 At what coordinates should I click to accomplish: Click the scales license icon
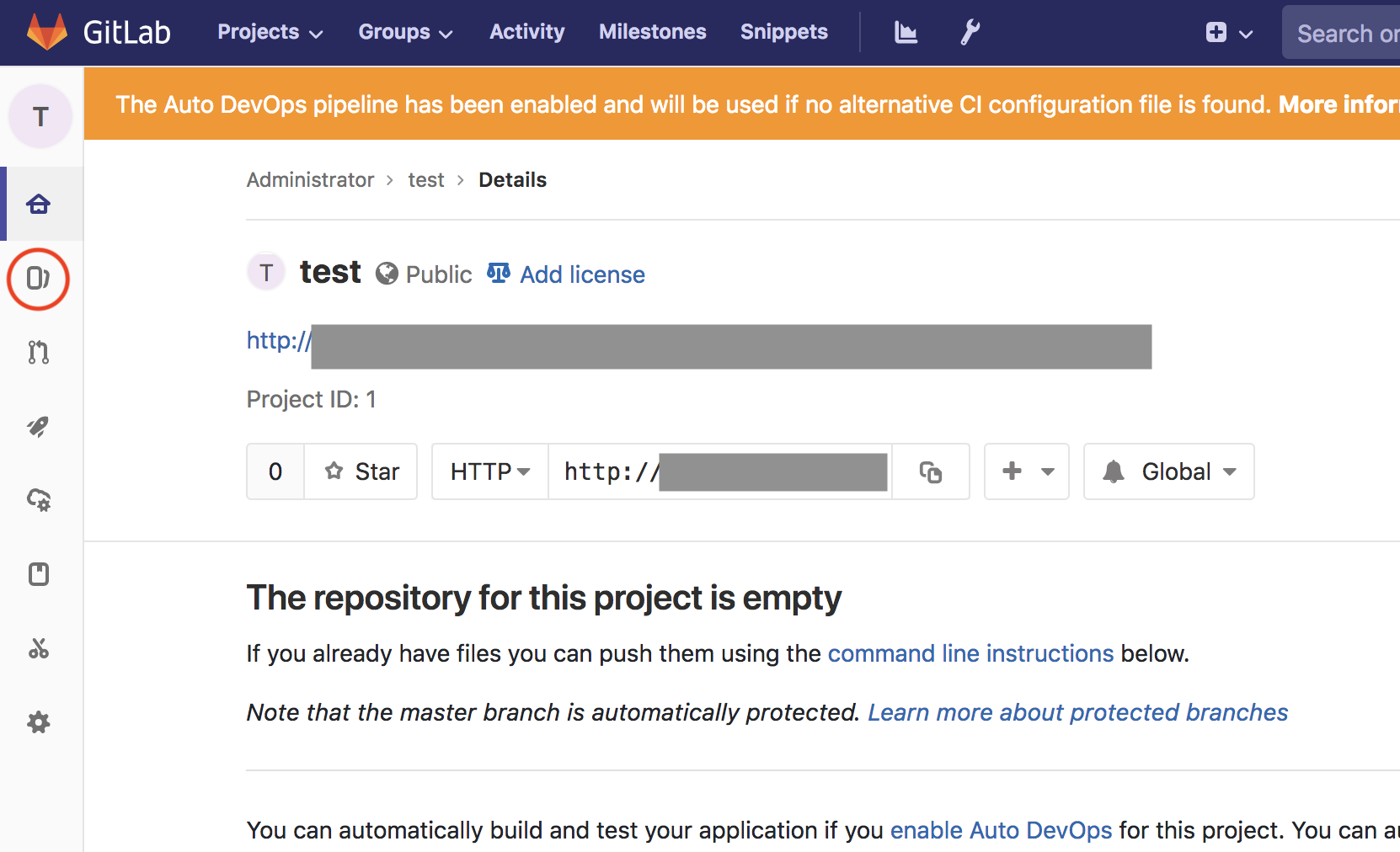pyautogui.click(x=499, y=274)
